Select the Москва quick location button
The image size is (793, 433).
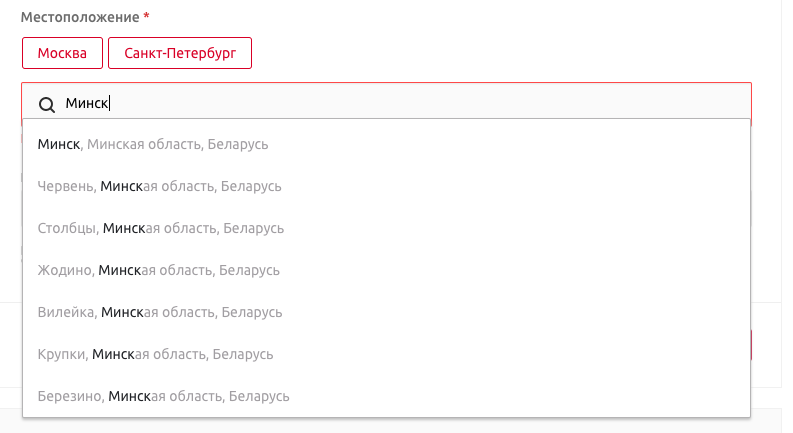tap(62, 53)
